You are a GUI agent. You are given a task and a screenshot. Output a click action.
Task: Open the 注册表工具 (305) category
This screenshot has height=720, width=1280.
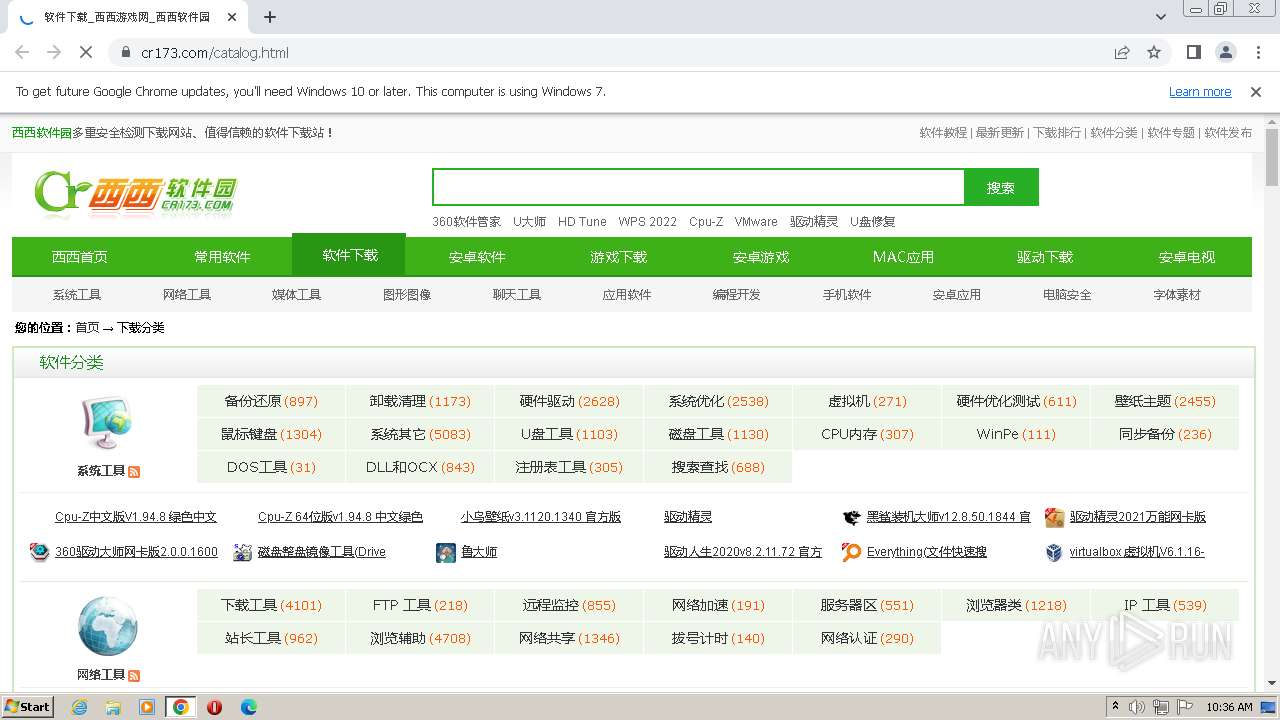(569, 467)
